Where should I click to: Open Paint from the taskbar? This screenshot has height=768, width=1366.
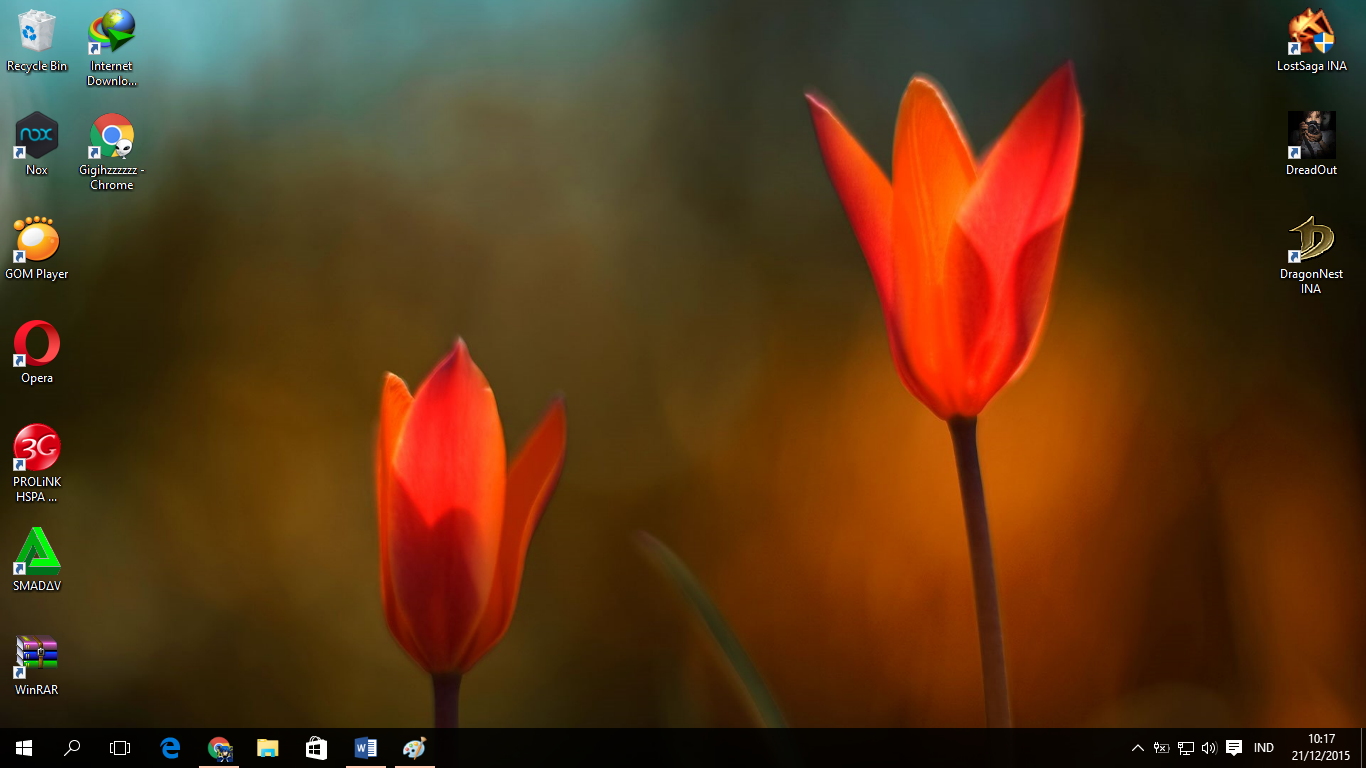(x=414, y=747)
